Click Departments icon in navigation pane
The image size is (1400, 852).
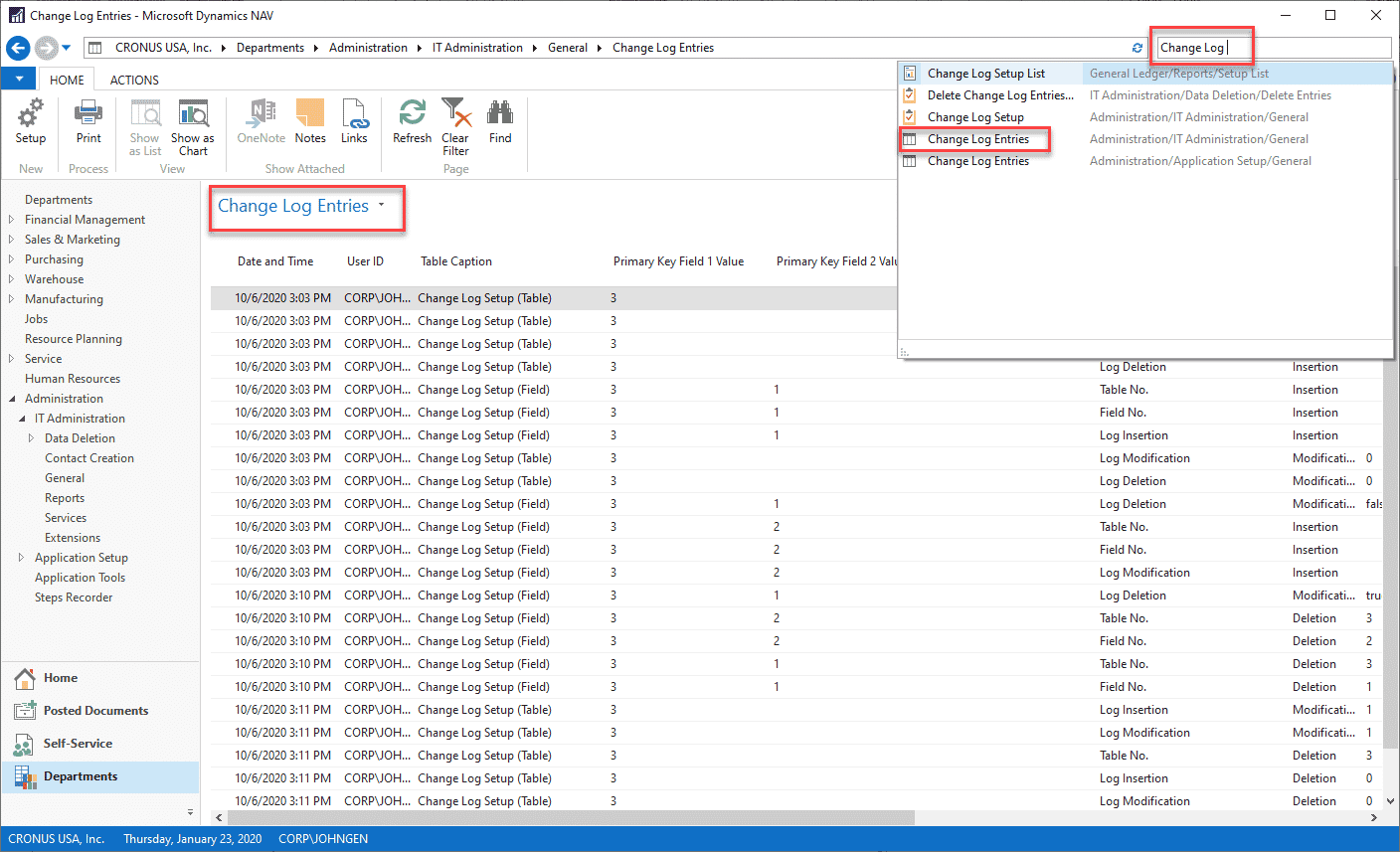[x=25, y=777]
